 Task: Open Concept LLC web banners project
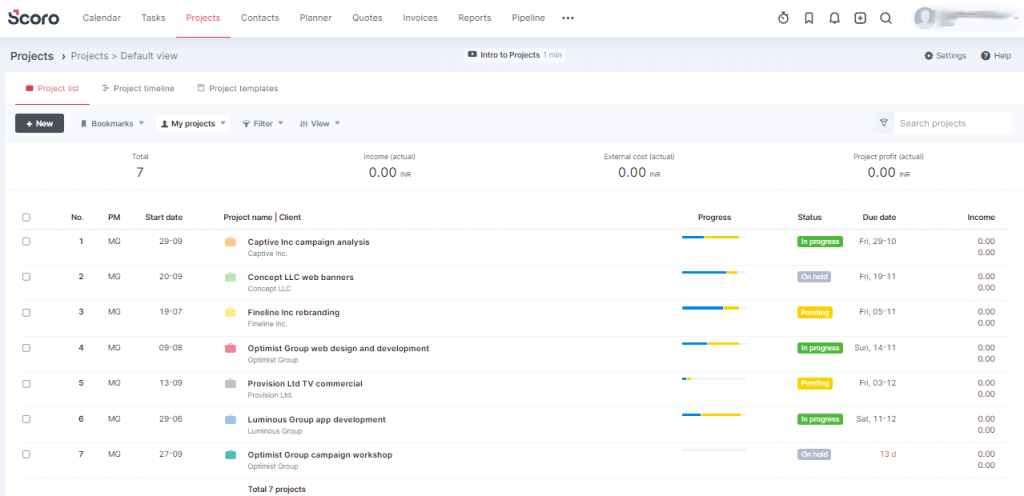point(300,277)
